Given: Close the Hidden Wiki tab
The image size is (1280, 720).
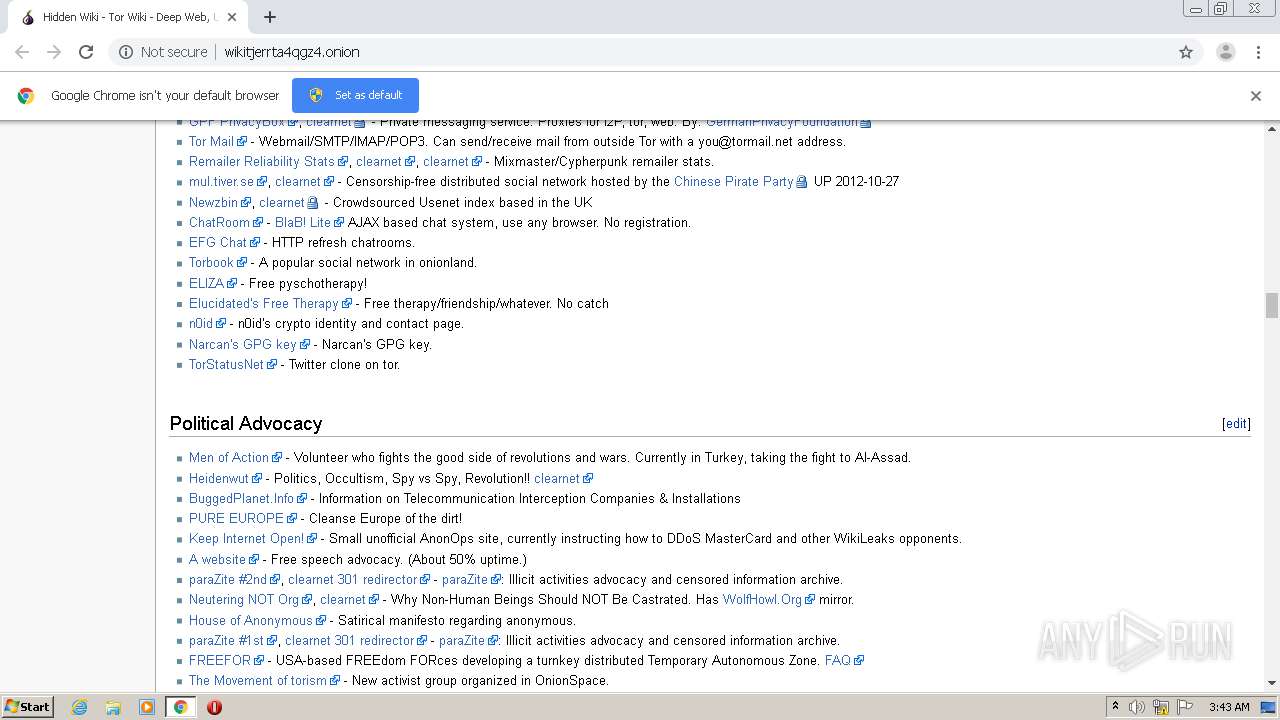Looking at the screenshot, I should point(232,17).
